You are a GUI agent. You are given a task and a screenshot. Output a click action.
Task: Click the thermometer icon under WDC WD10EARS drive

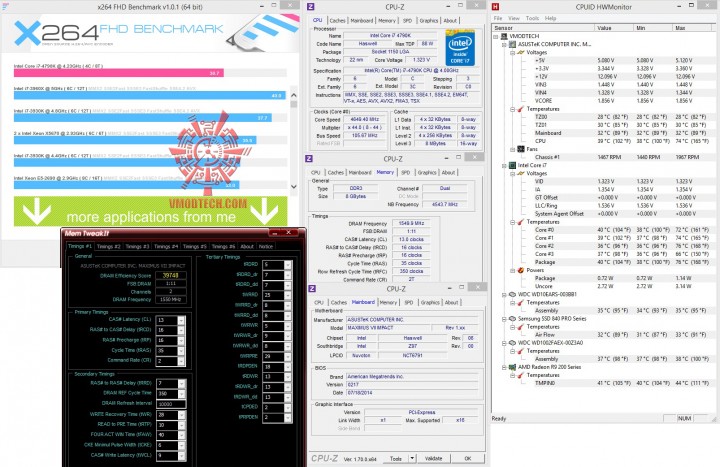[521, 303]
